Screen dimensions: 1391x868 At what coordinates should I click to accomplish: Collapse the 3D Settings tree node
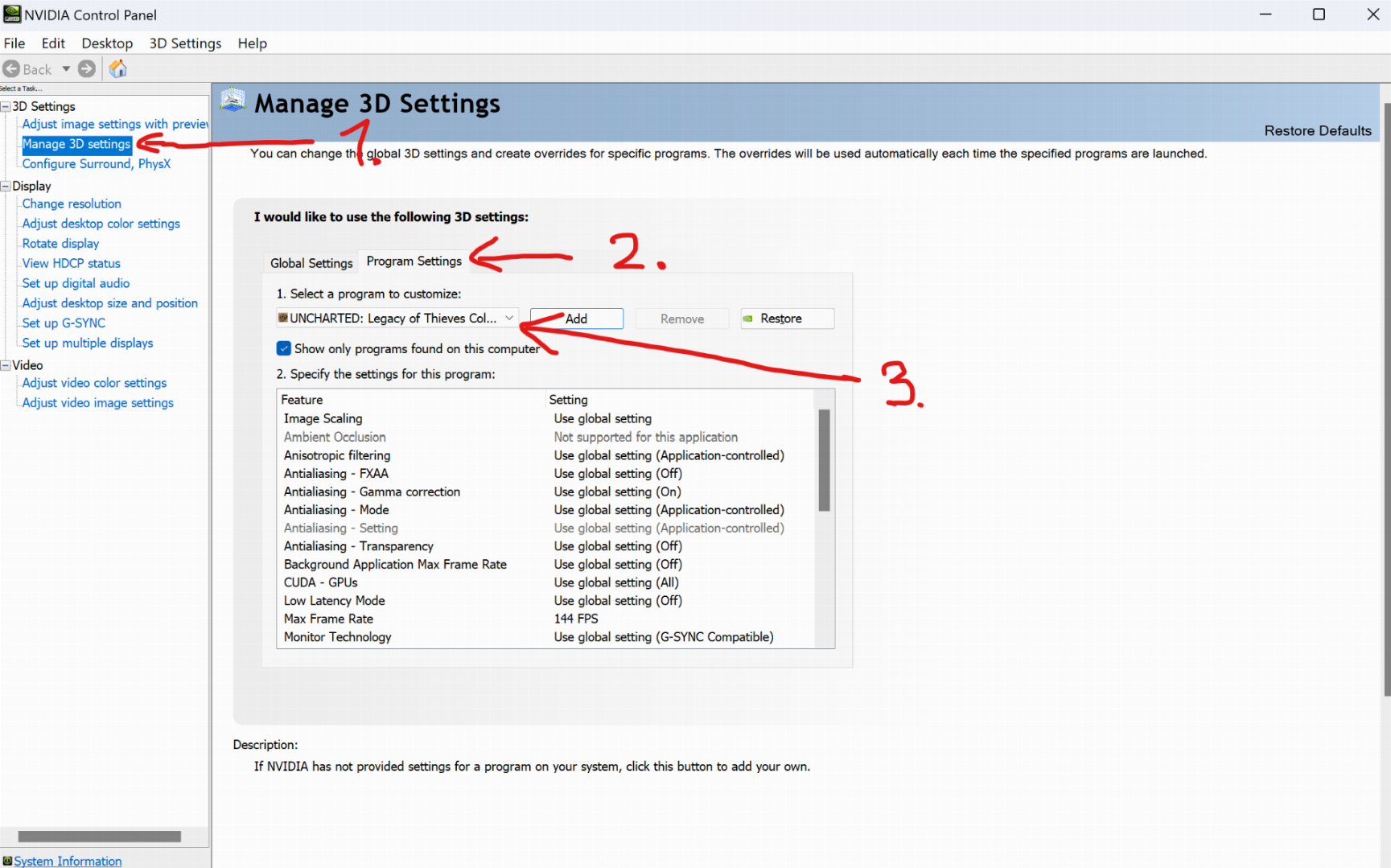(x=6, y=106)
